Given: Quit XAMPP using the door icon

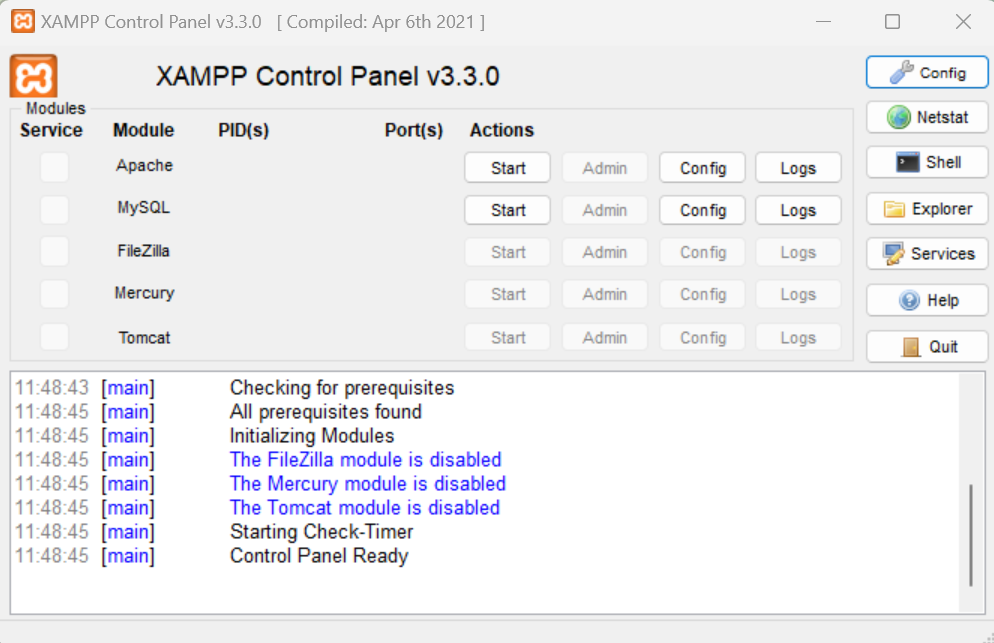Looking at the screenshot, I should pos(927,347).
